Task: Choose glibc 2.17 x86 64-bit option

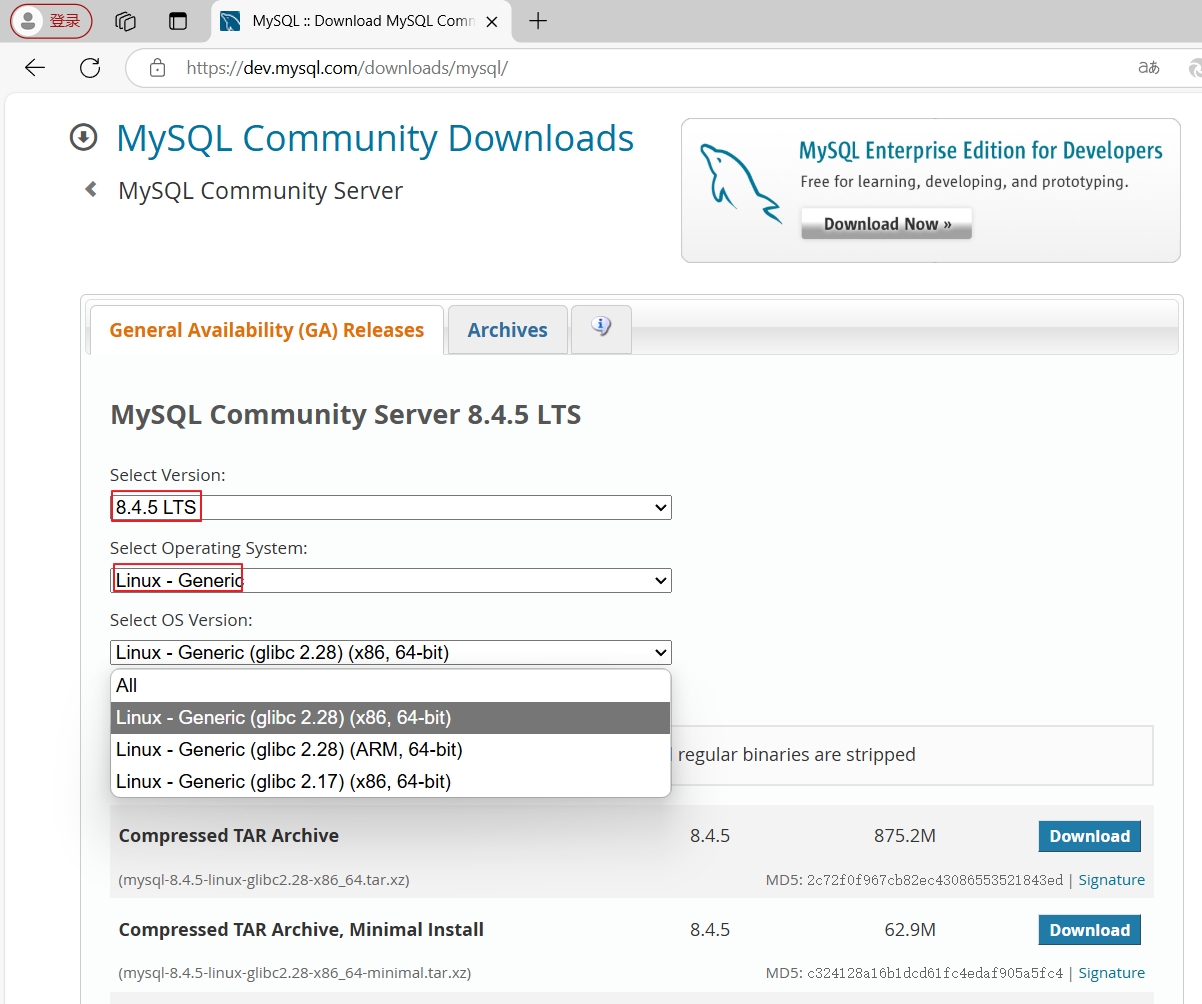Action: click(390, 782)
